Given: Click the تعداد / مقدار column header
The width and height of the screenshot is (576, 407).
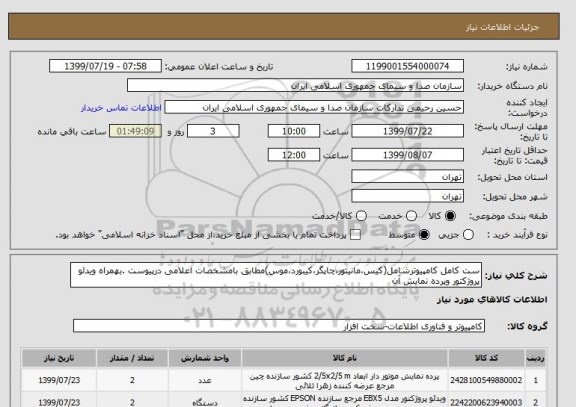Looking at the screenshot, I should tap(132, 358).
